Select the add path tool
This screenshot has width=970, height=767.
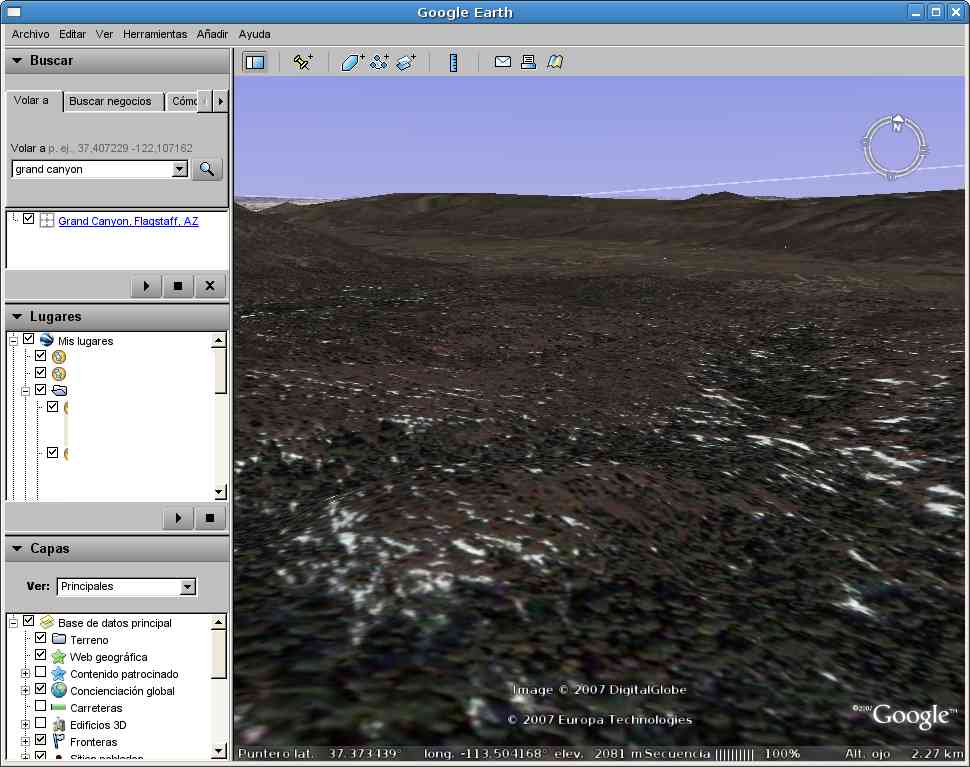[379, 62]
